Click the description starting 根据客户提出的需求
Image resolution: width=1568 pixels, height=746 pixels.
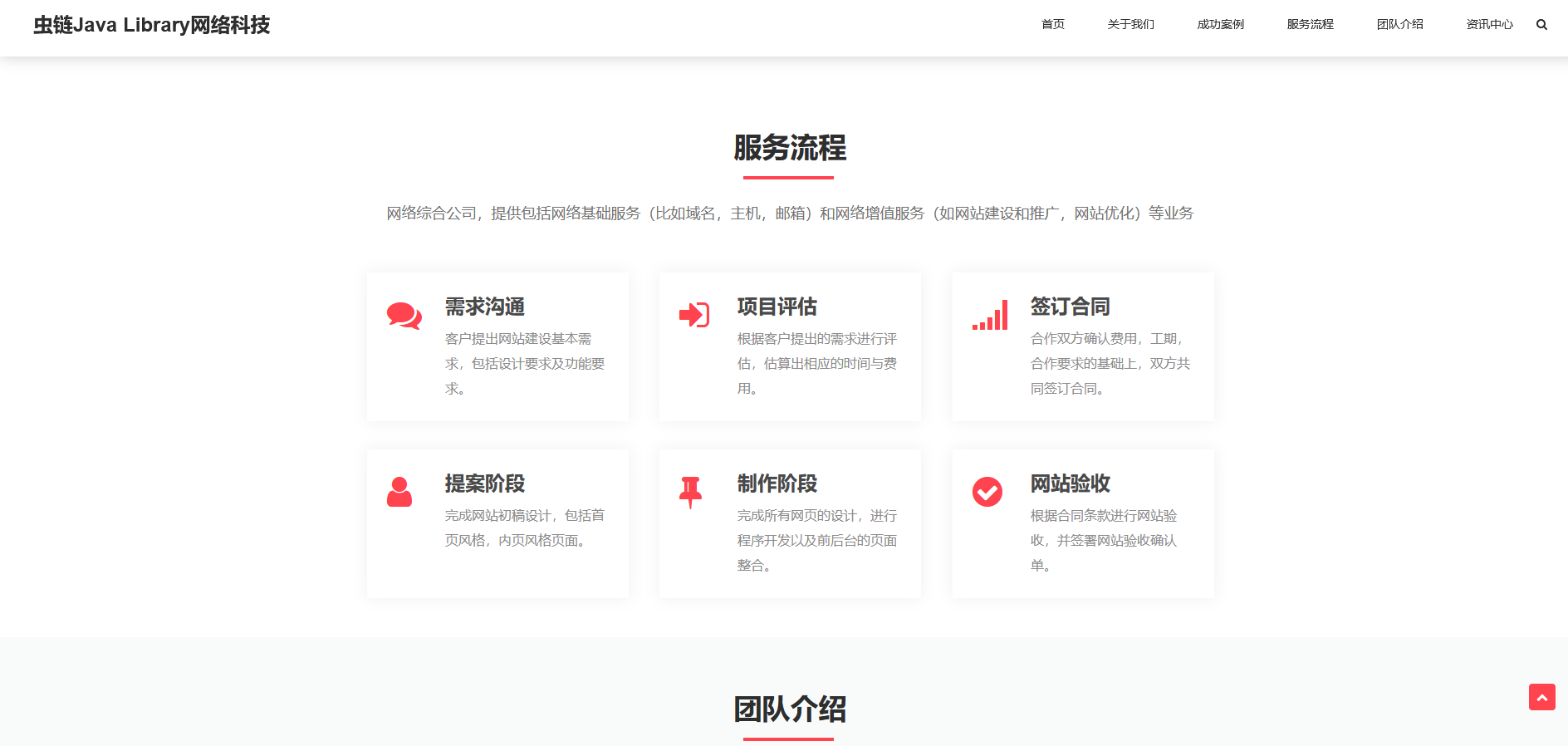817,364
